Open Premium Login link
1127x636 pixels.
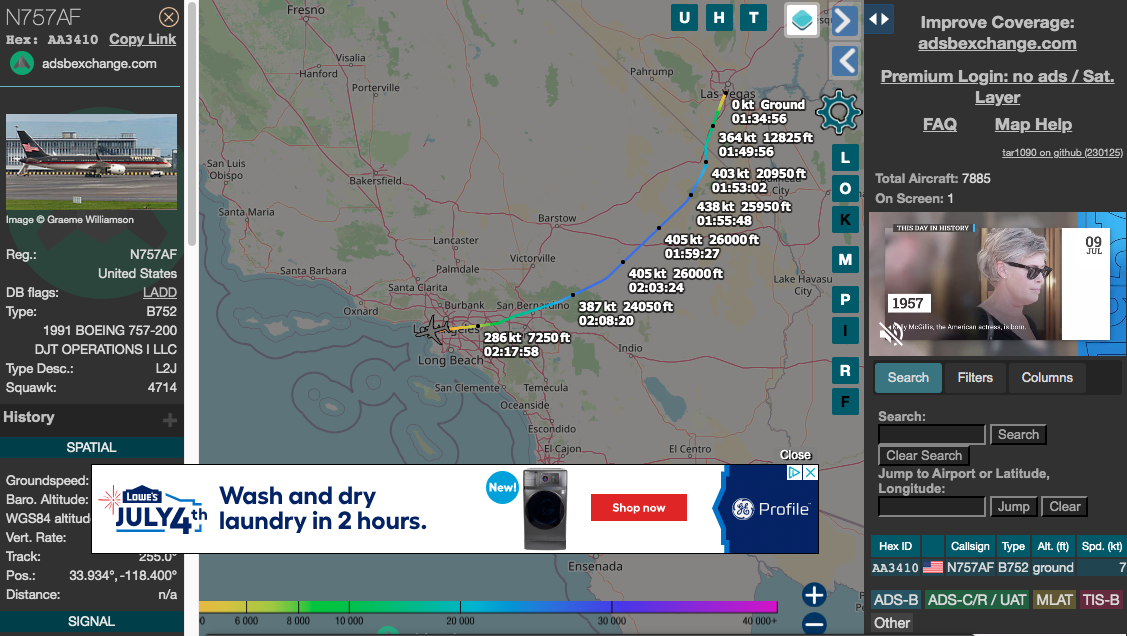997,86
